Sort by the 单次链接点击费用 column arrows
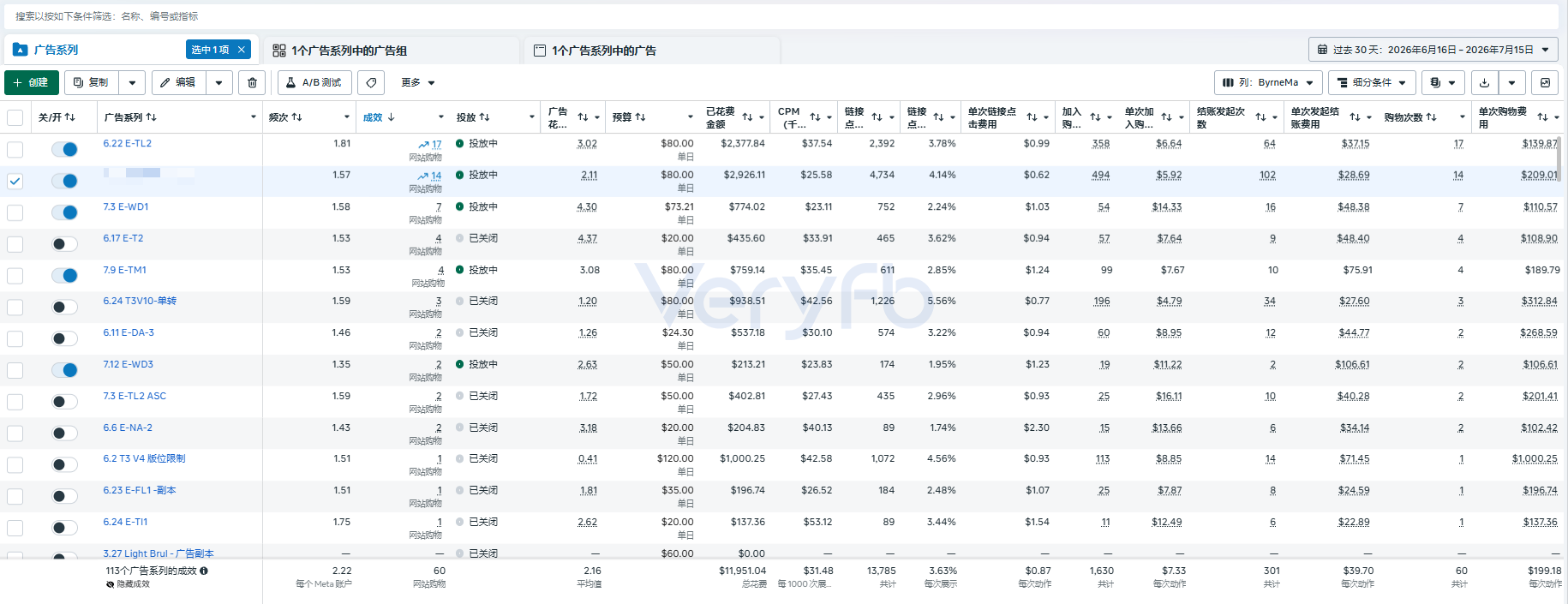The height and width of the screenshot is (604, 1568). point(1032,117)
